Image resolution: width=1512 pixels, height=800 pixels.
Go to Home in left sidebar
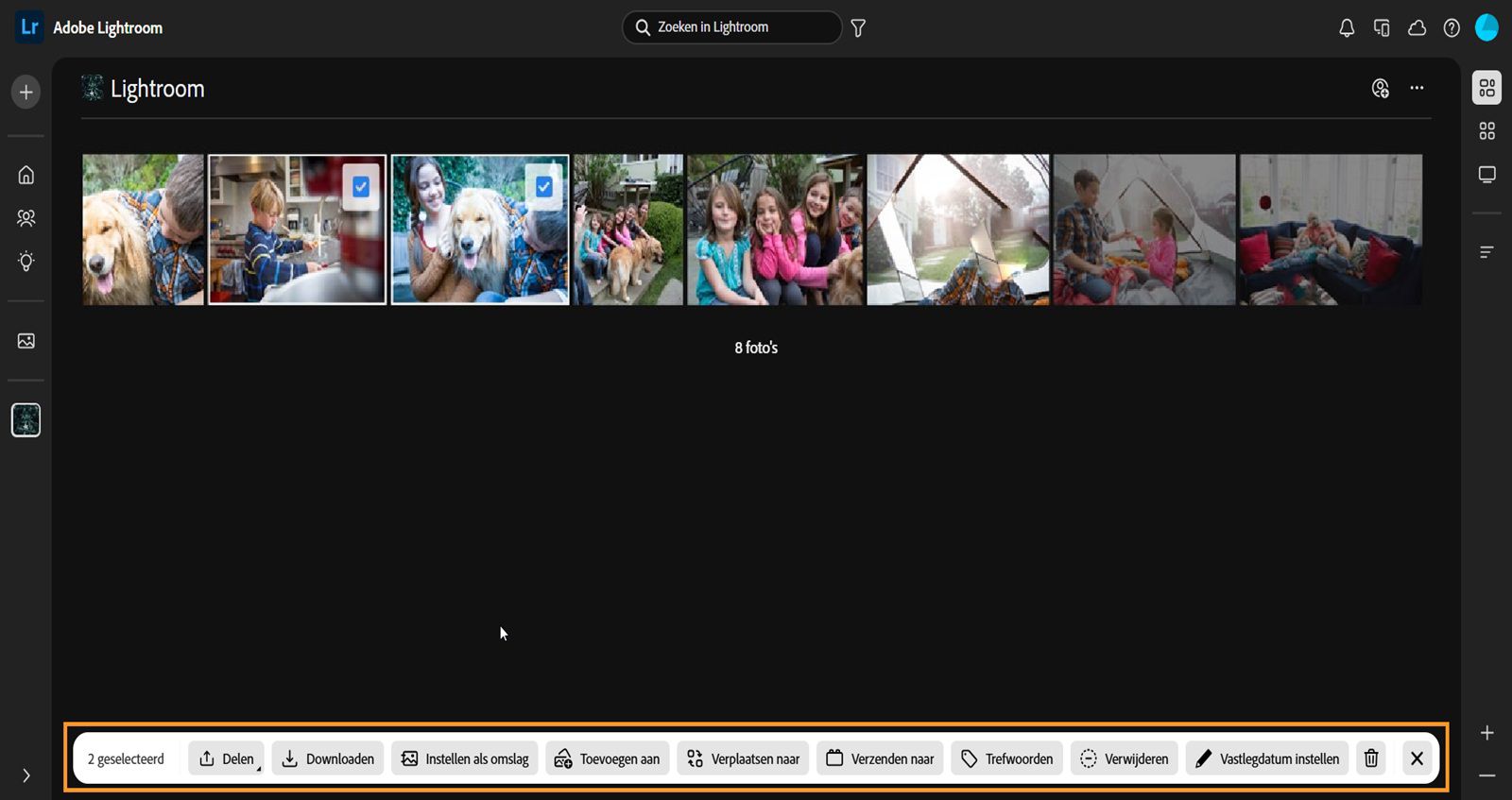(26, 175)
